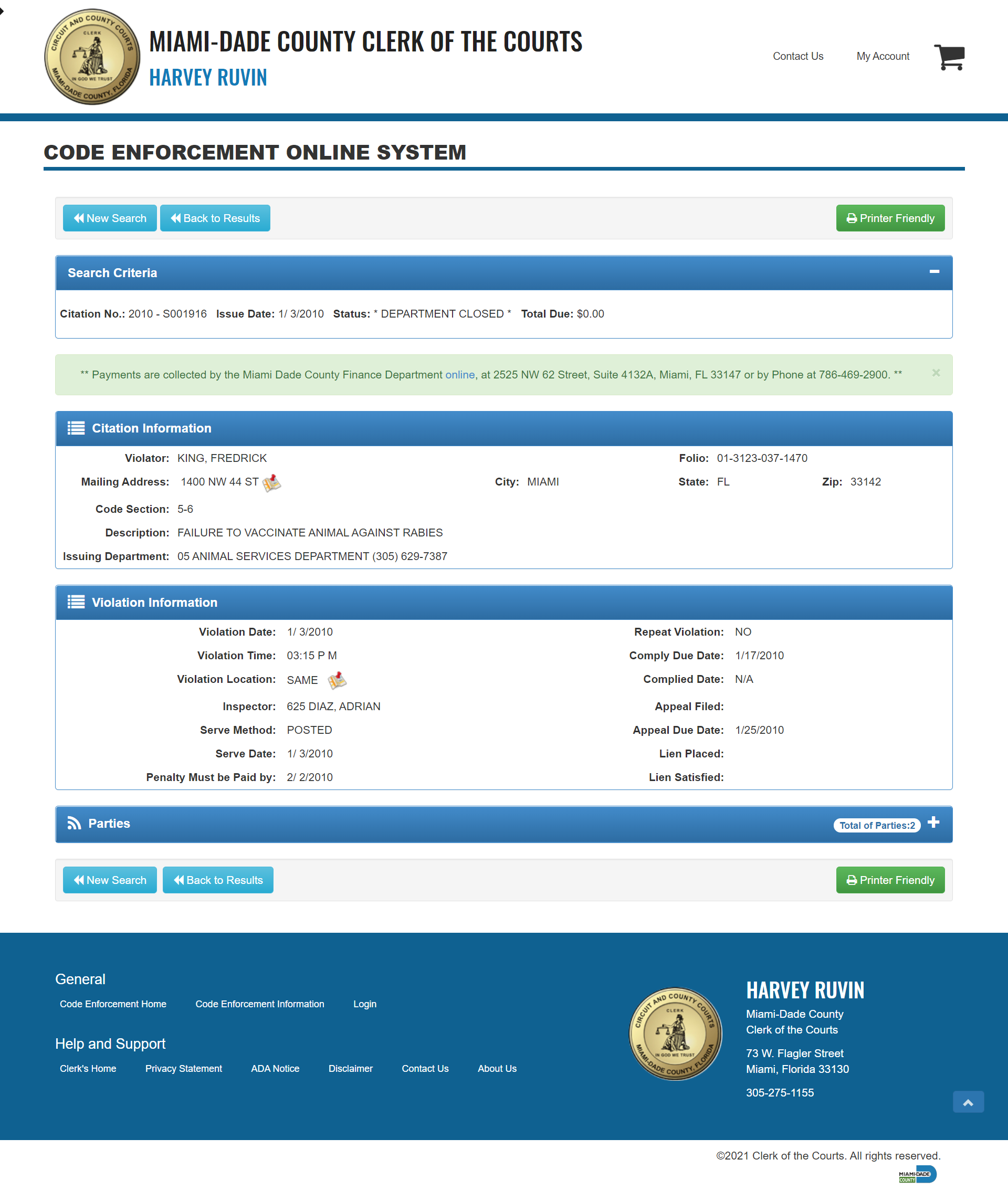Screen dimensions: 1008x1191
Task: Click the court seal logo in header
Action: [x=92, y=57]
